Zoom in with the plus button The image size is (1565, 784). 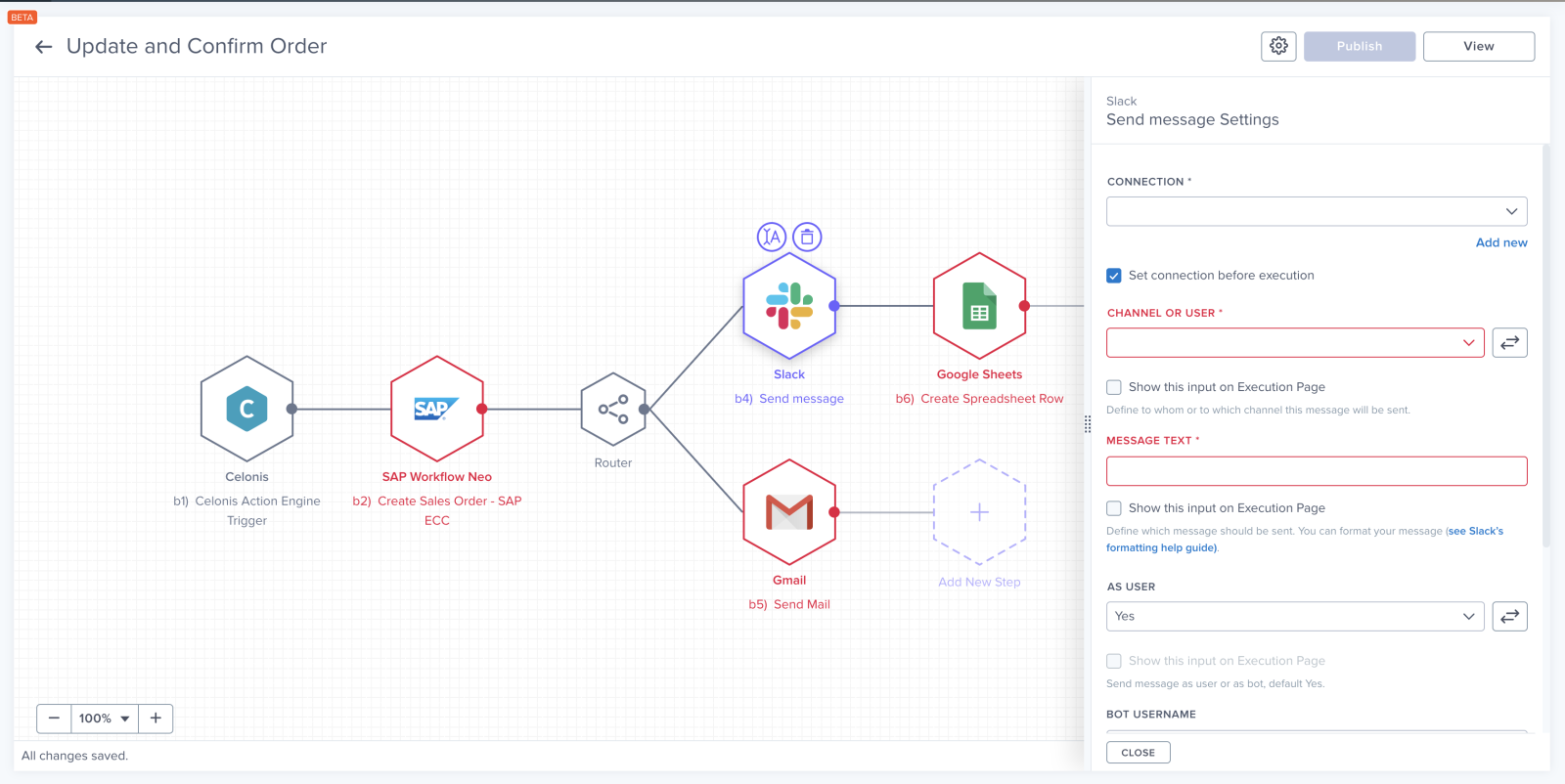156,719
